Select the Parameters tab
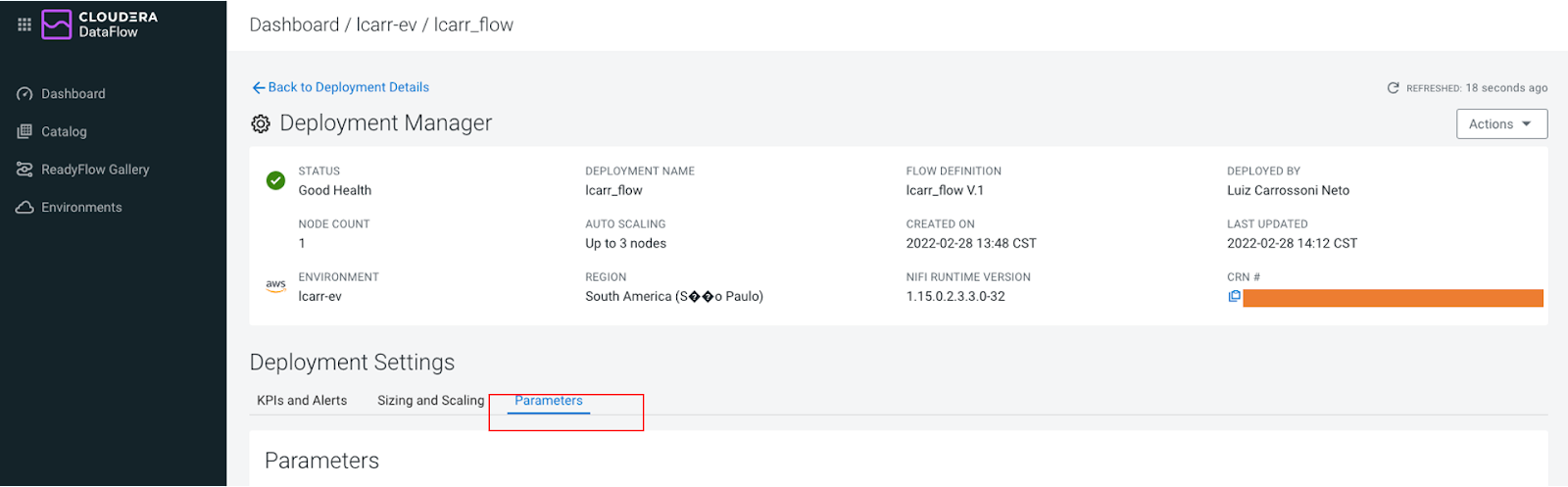The height and width of the screenshot is (487, 1568). [549, 401]
